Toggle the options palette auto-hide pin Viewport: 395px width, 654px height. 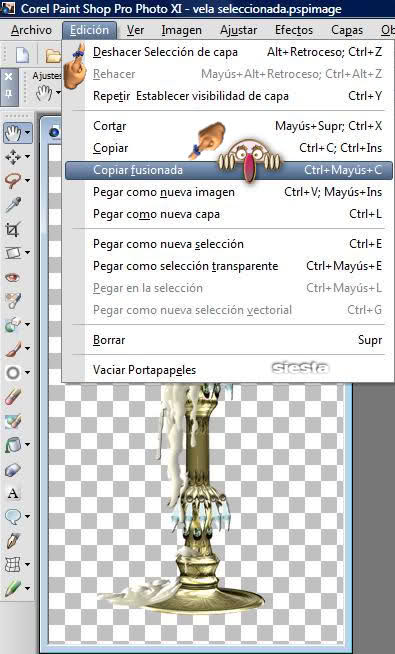(8, 93)
